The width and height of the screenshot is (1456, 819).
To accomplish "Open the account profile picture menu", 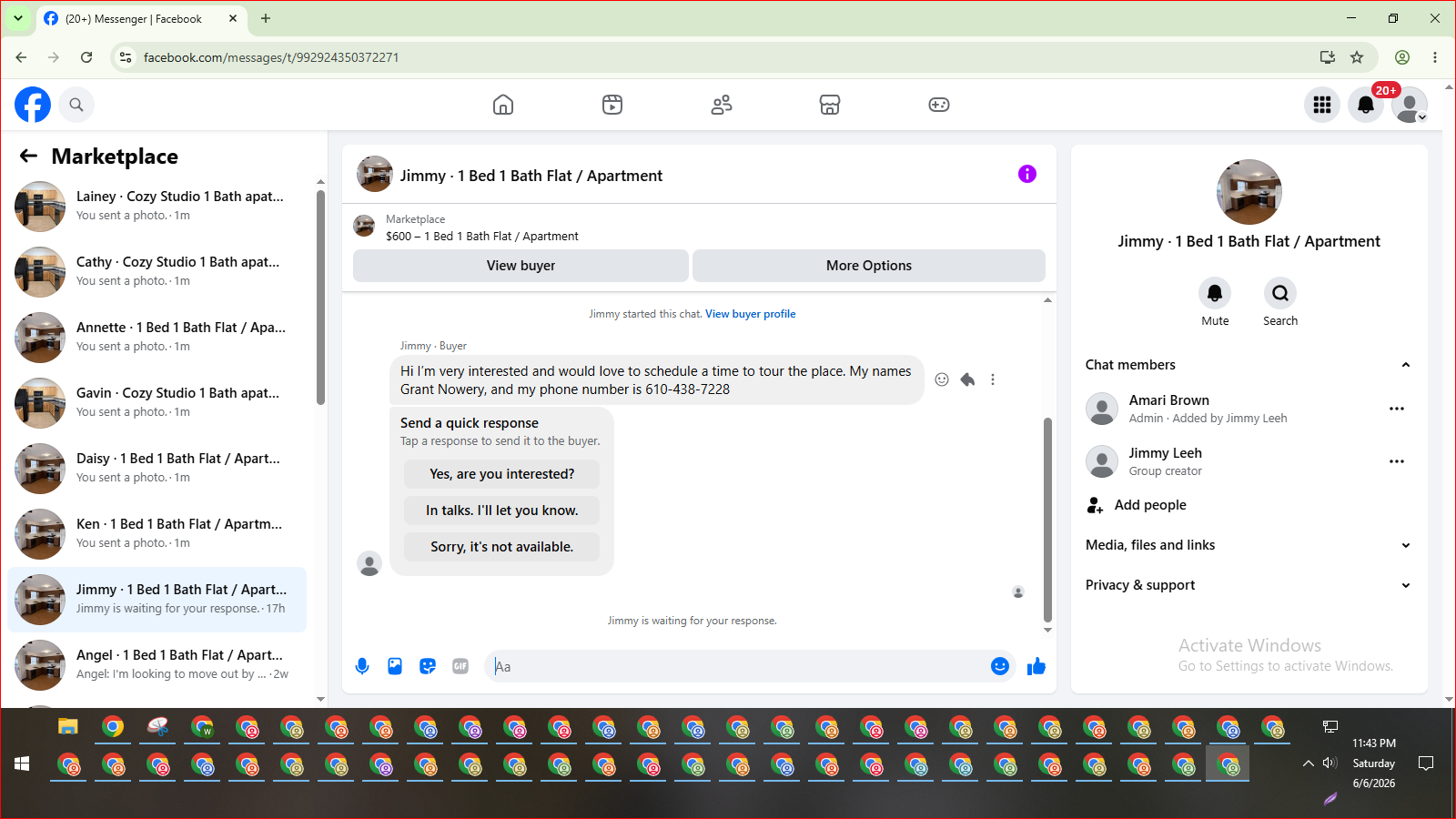I will [x=1410, y=105].
